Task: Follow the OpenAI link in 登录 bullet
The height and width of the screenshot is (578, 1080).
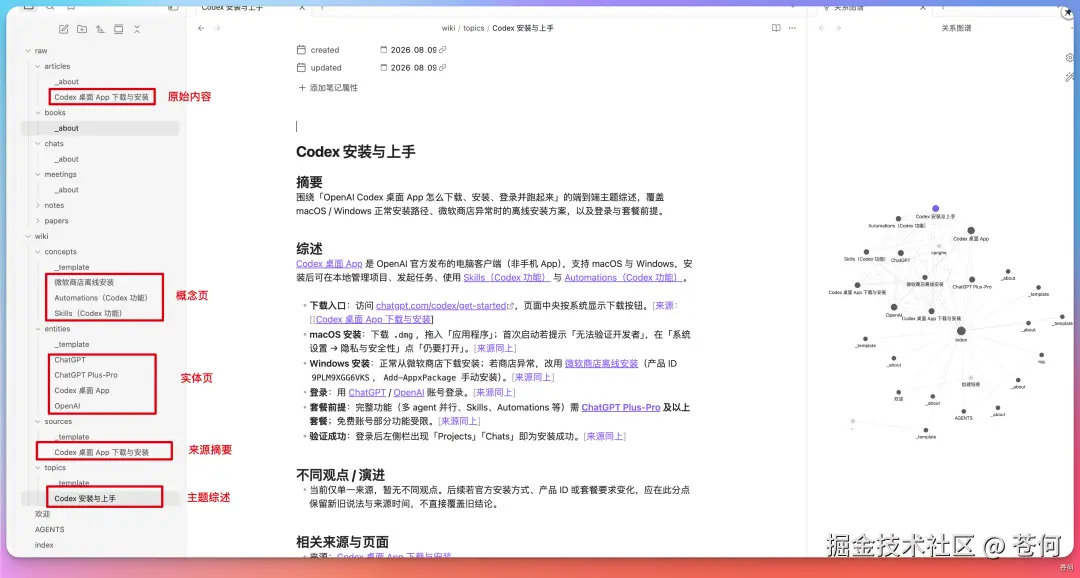Action: pyautogui.click(x=408, y=392)
